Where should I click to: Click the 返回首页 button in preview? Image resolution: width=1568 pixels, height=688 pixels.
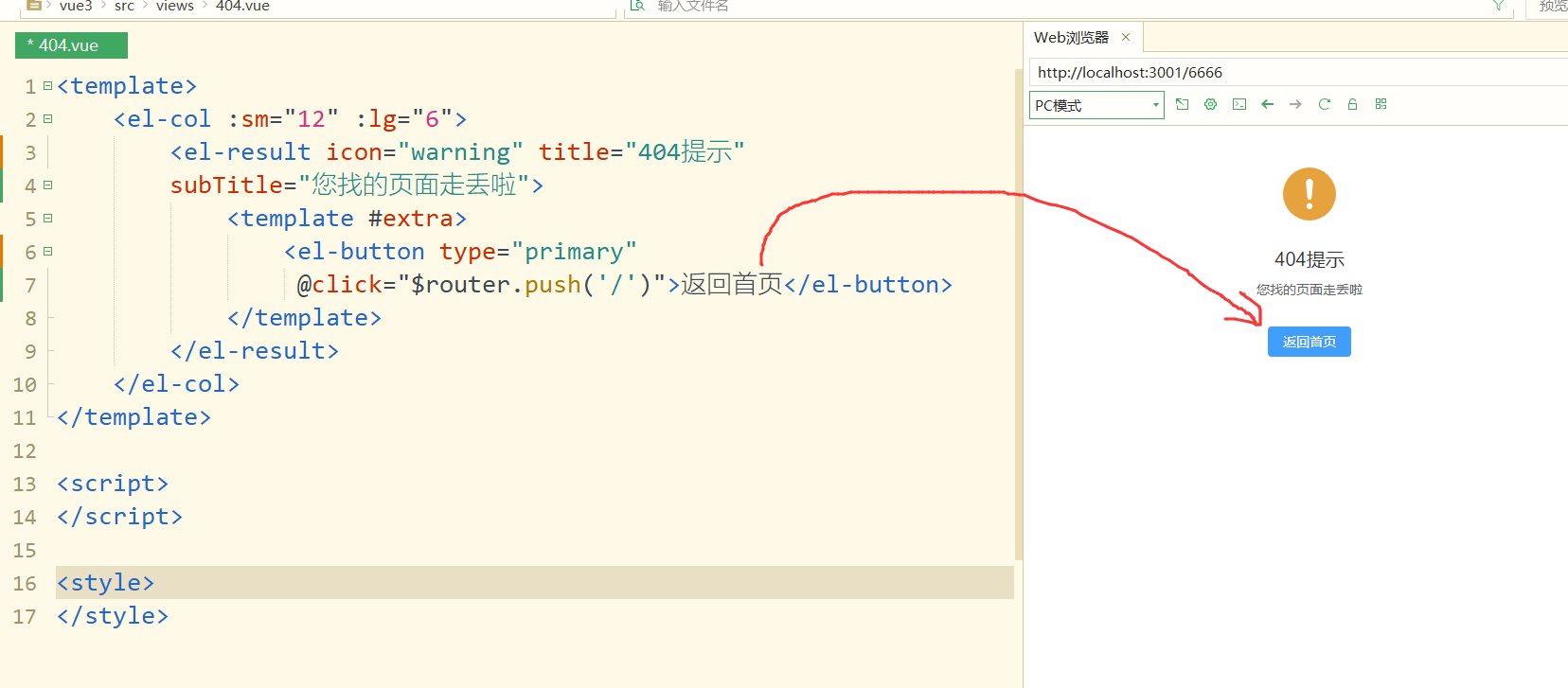click(1309, 342)
